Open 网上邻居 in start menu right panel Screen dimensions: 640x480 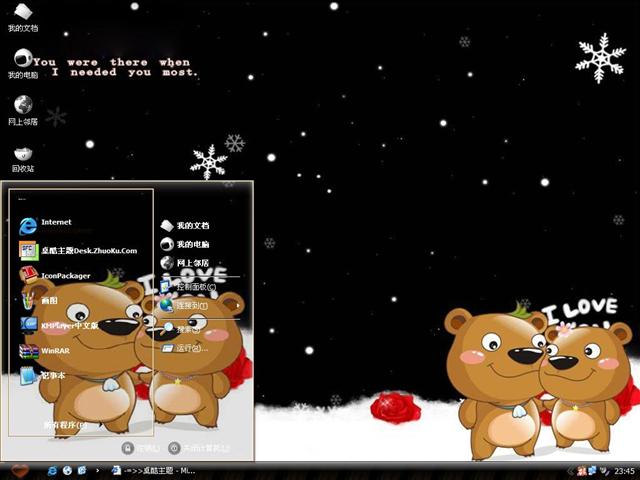click(x=184, y=263)
